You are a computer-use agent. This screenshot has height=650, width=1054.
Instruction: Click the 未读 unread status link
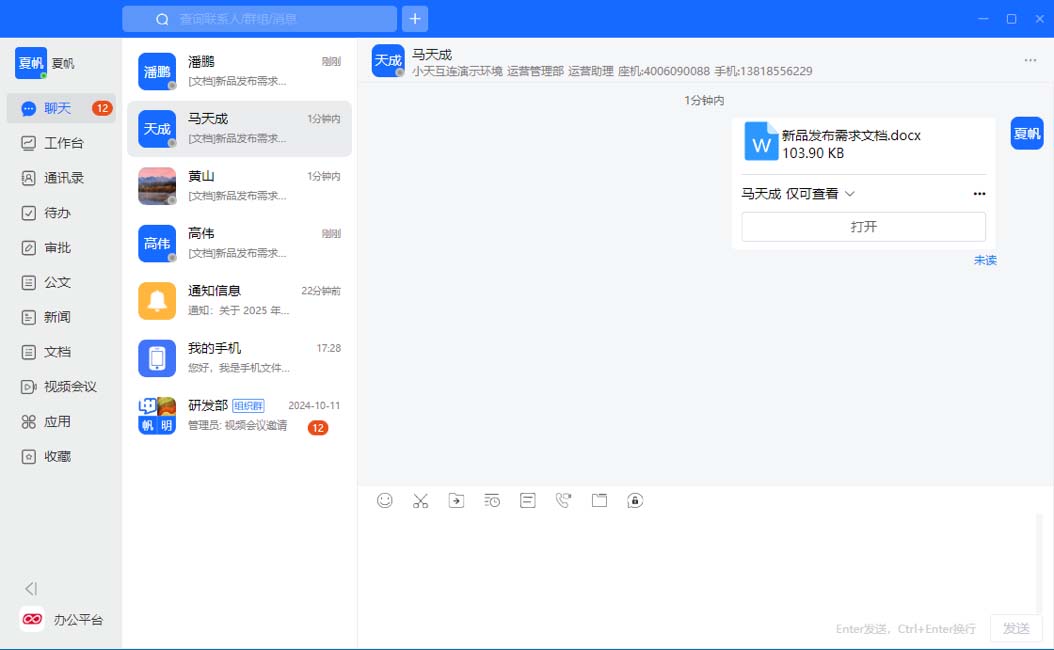[985, 261]
